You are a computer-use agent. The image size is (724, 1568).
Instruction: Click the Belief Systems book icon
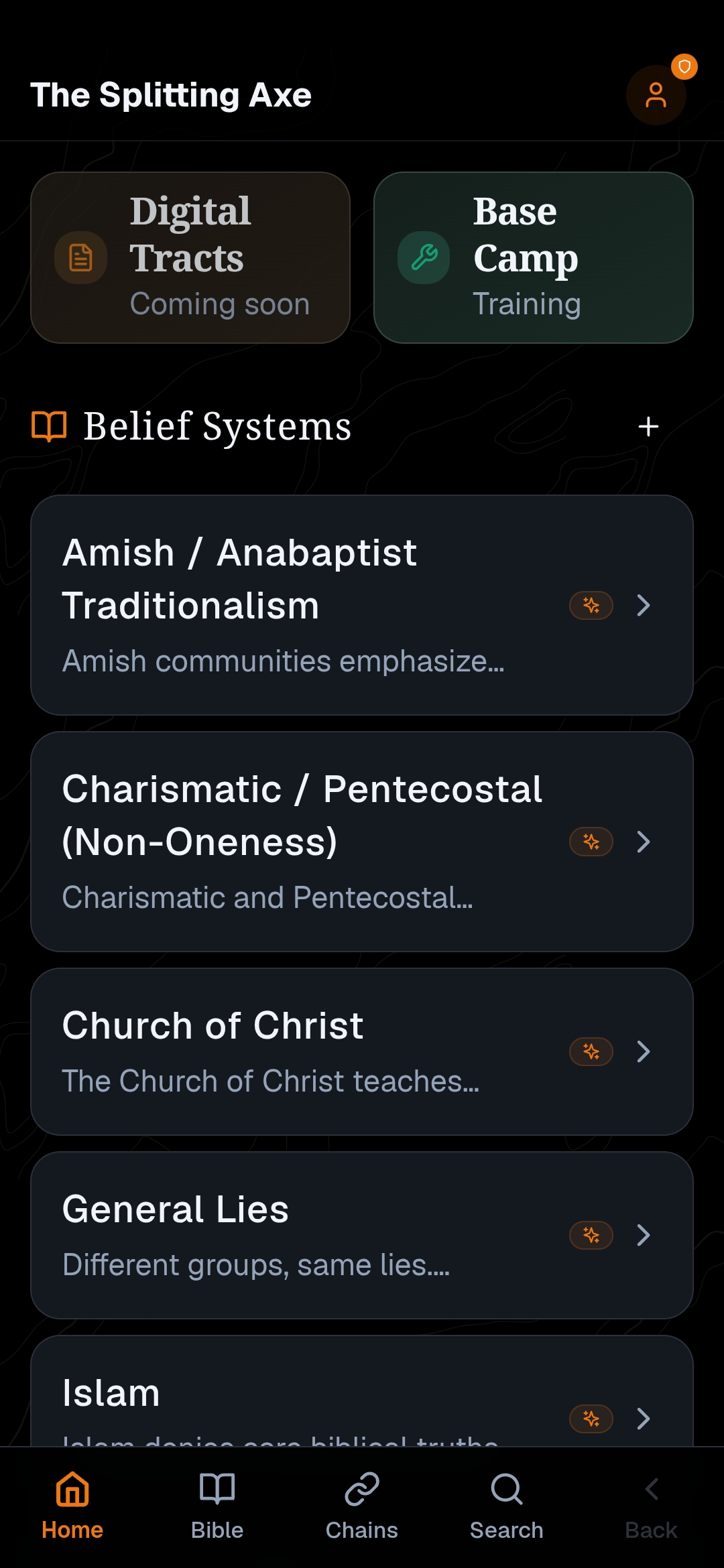click(x=49, y=426)
